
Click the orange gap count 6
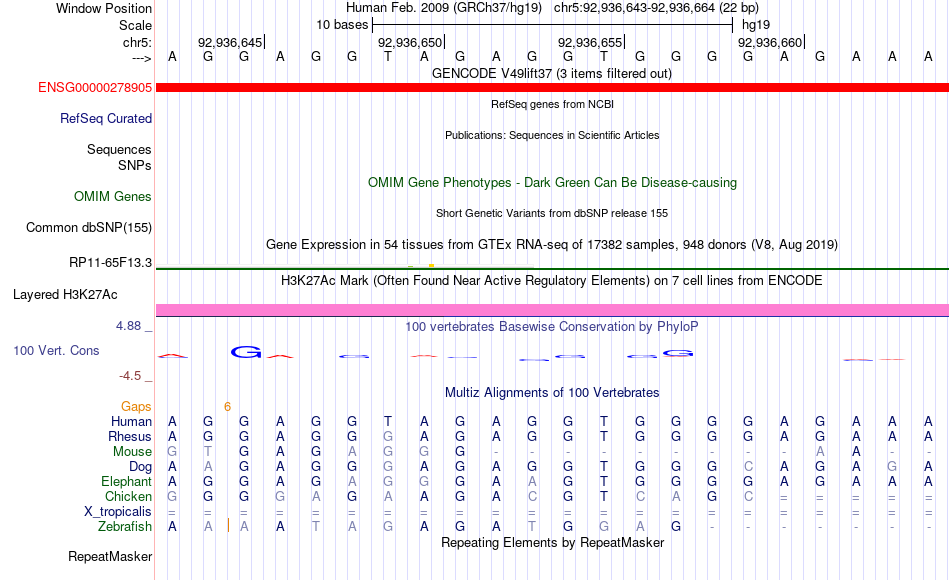click(x=227, y=407)
